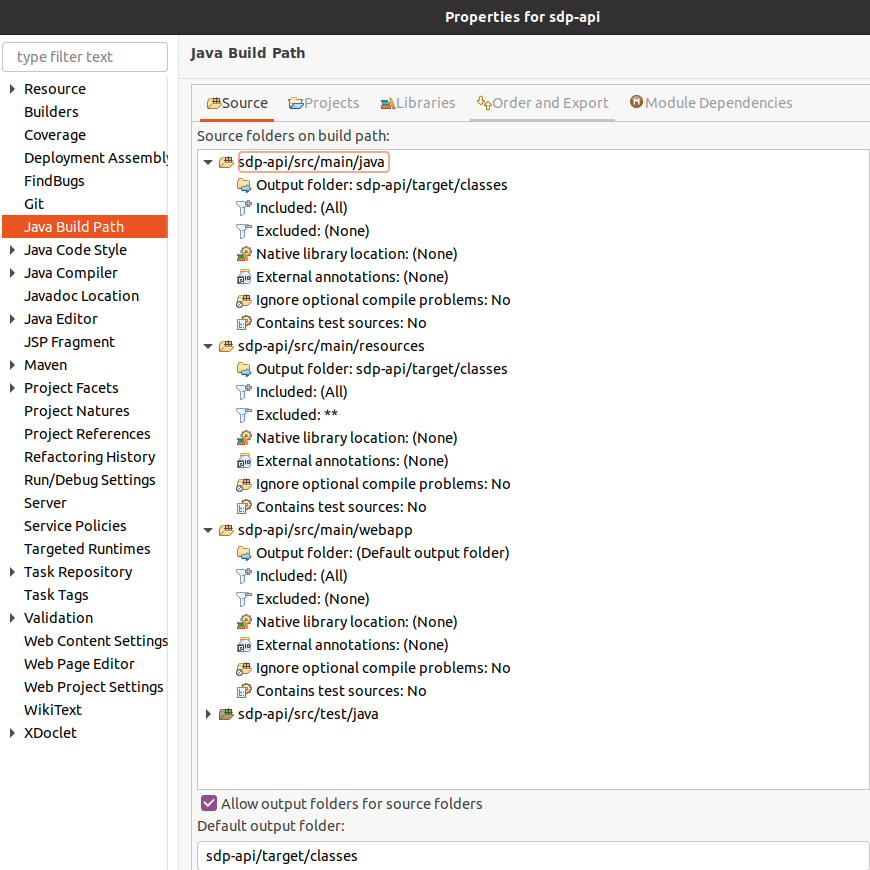Collapse the sdp-api/src/main/resources source folder

(x=208, y=346)
